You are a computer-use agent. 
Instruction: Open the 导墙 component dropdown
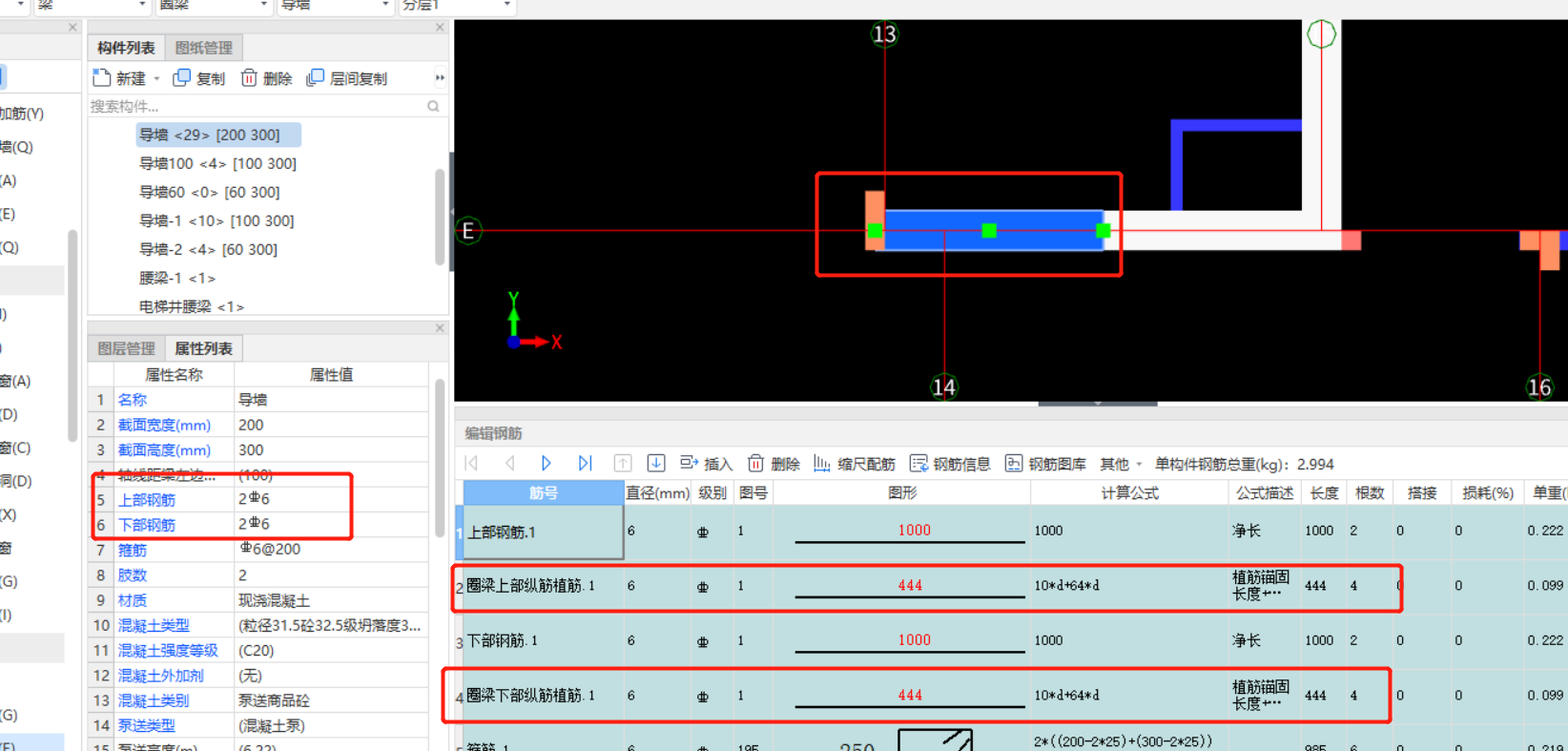[385, 5]
